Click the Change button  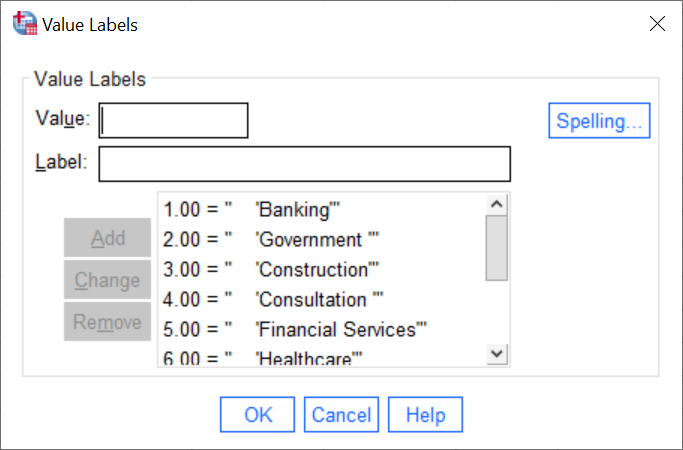(108, 280)
